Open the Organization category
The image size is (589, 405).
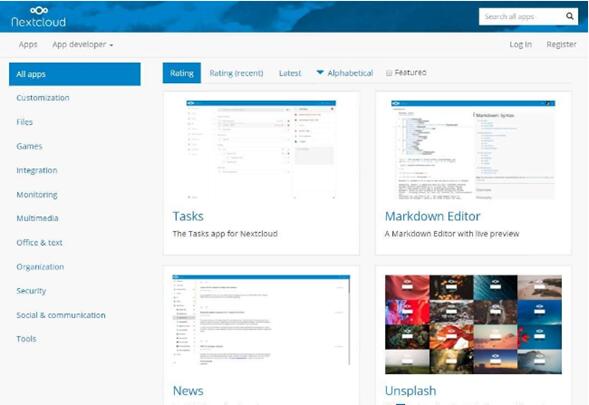(40, 267)
